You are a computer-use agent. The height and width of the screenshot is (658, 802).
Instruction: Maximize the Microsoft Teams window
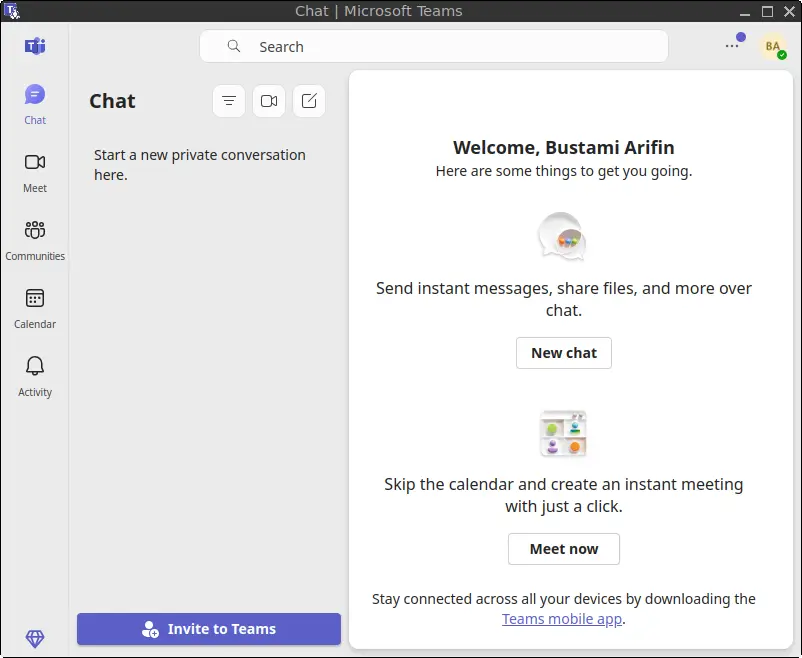coord(767,11)
